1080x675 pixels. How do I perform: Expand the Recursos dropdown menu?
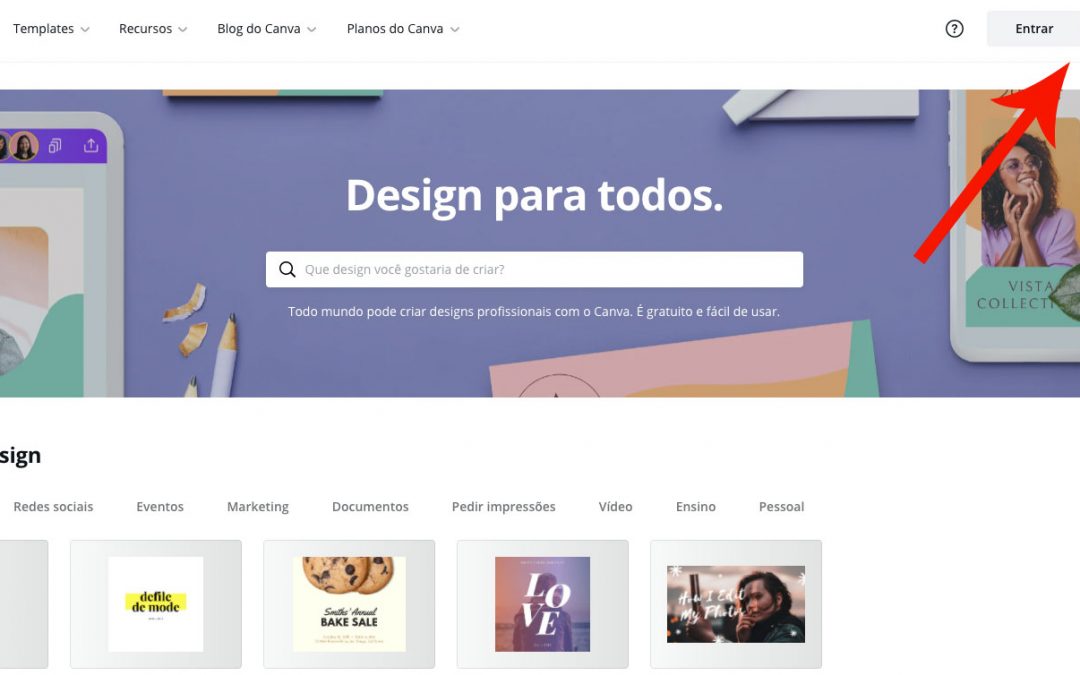(x=153, y=29)
